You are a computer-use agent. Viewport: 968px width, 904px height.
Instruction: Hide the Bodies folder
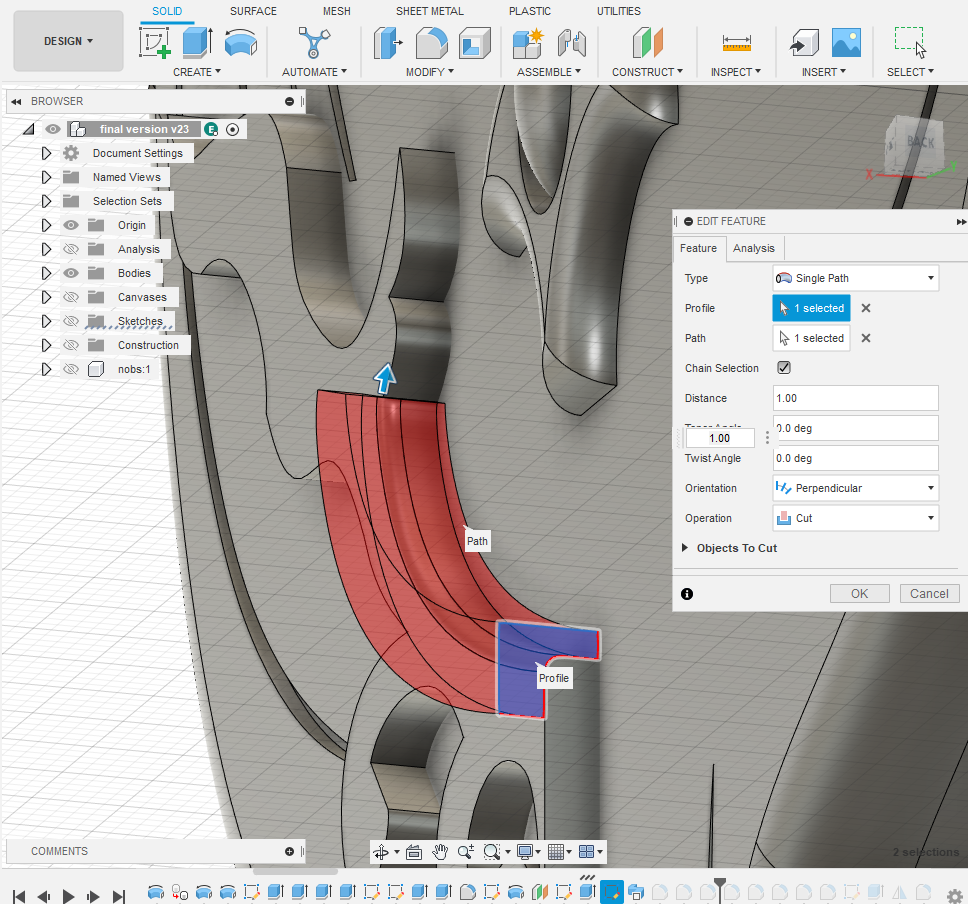click(71, 273)
